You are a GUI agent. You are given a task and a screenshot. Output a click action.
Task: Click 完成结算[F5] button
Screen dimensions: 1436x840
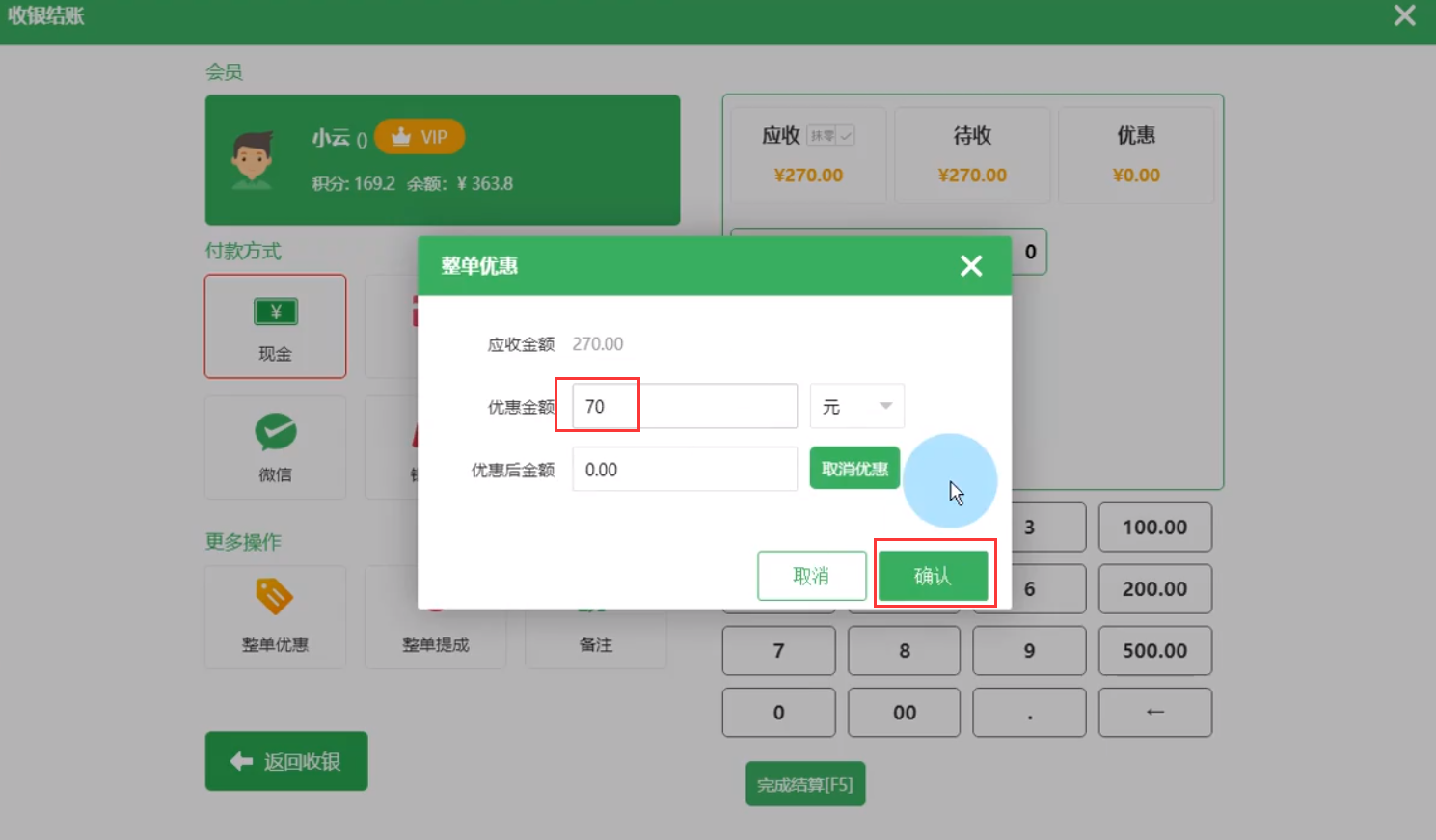coord(805,784)
